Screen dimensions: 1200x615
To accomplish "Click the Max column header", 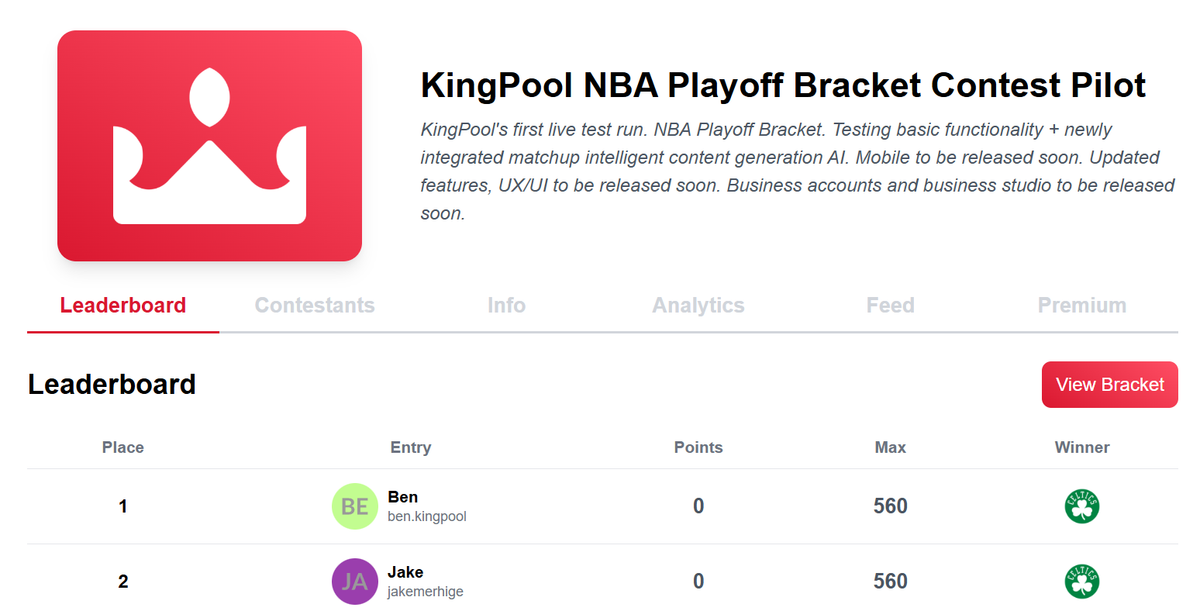I will pos(890,447).
